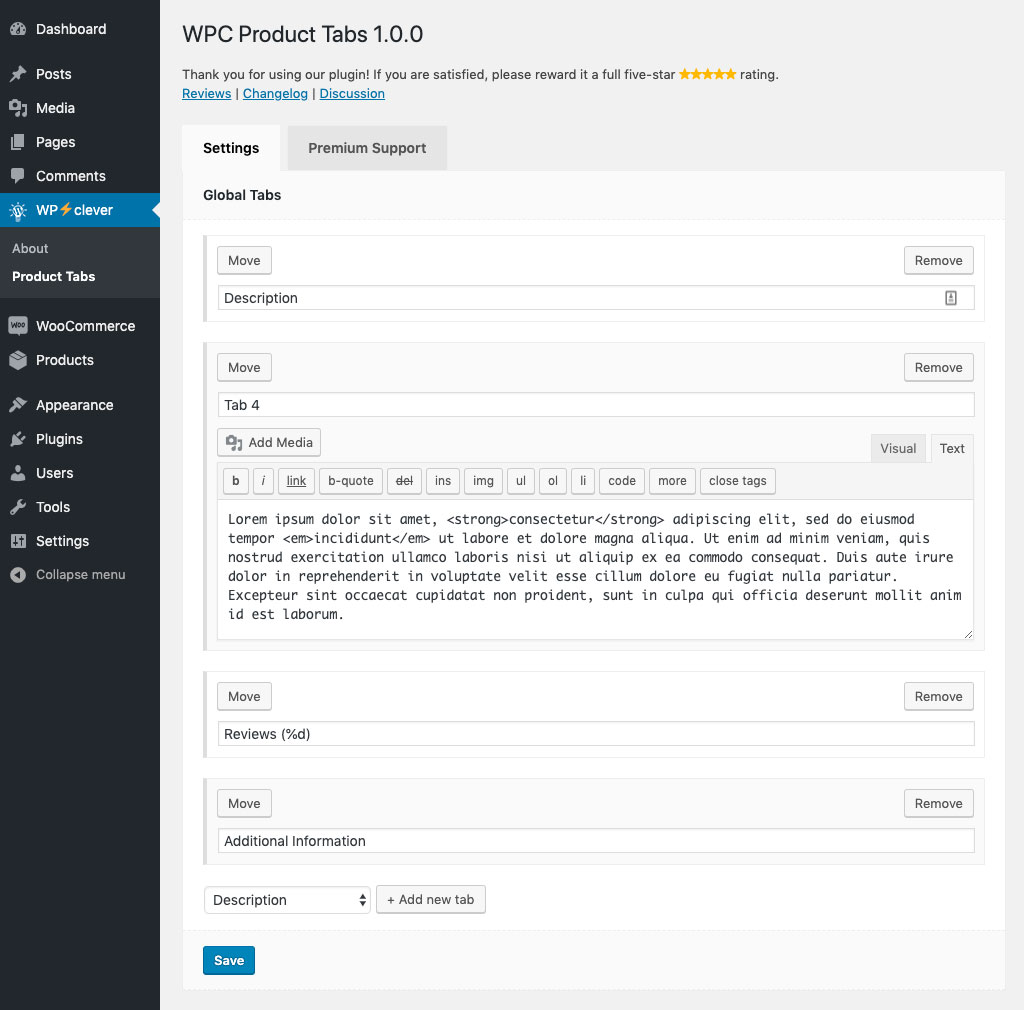This screenshot has width=1024, height=1010.
Task: Open the Media library icon
Action: pos(18,108)
